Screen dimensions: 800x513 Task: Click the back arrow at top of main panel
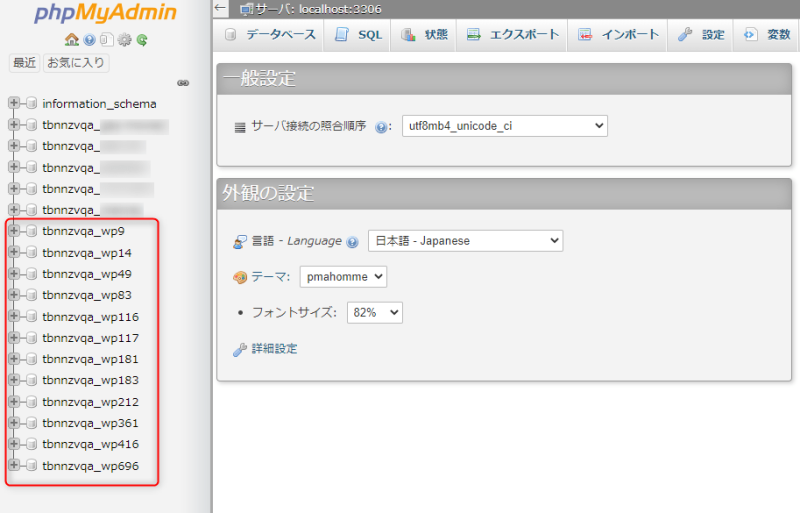click(220, 8)
